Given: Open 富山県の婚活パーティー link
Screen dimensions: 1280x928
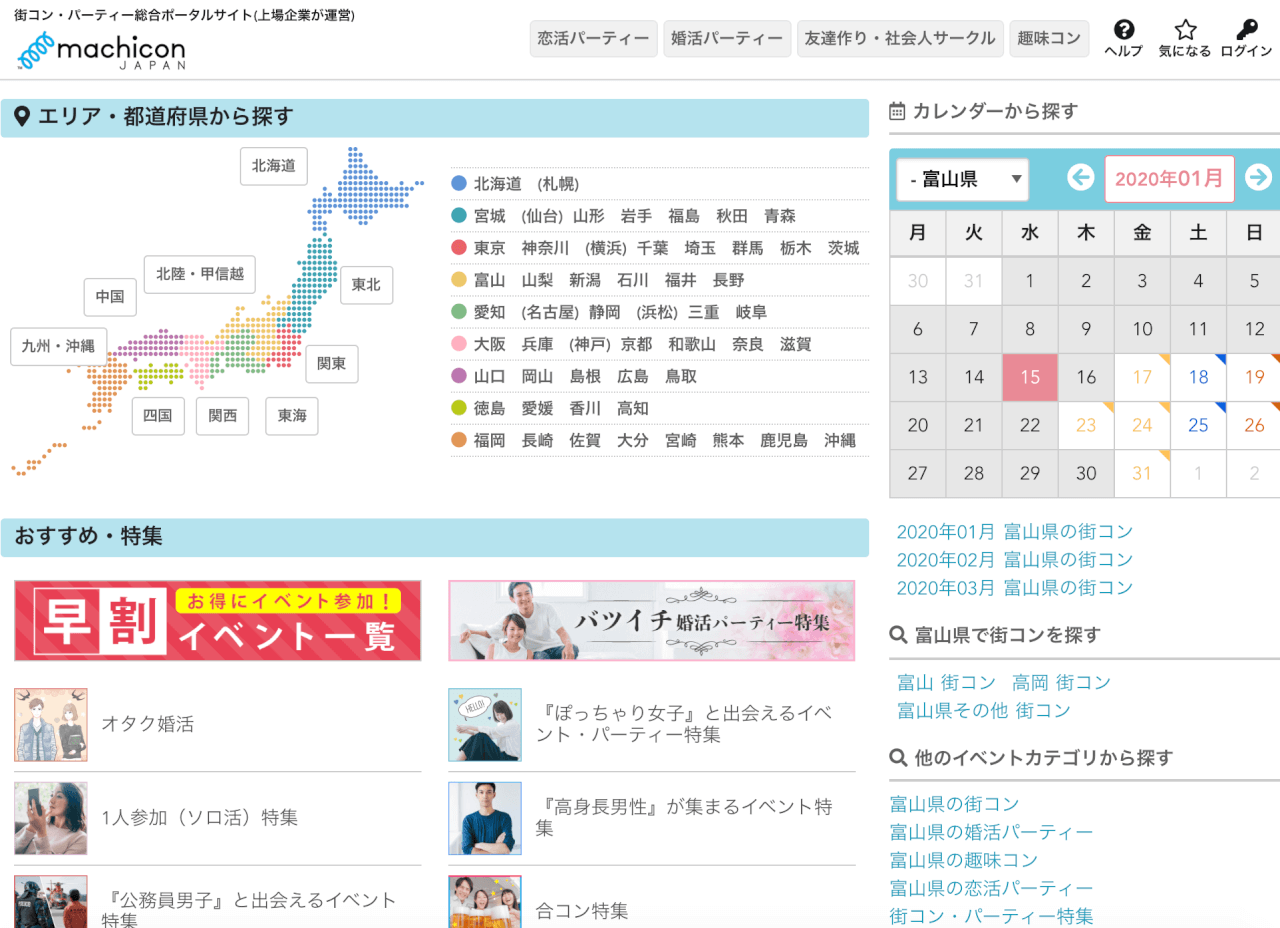Looking at the screenshot, I should 992,832.
